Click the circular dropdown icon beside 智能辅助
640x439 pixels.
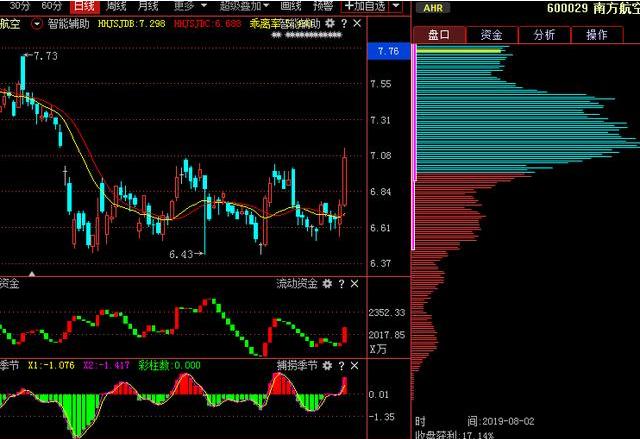tap(37, 24)
